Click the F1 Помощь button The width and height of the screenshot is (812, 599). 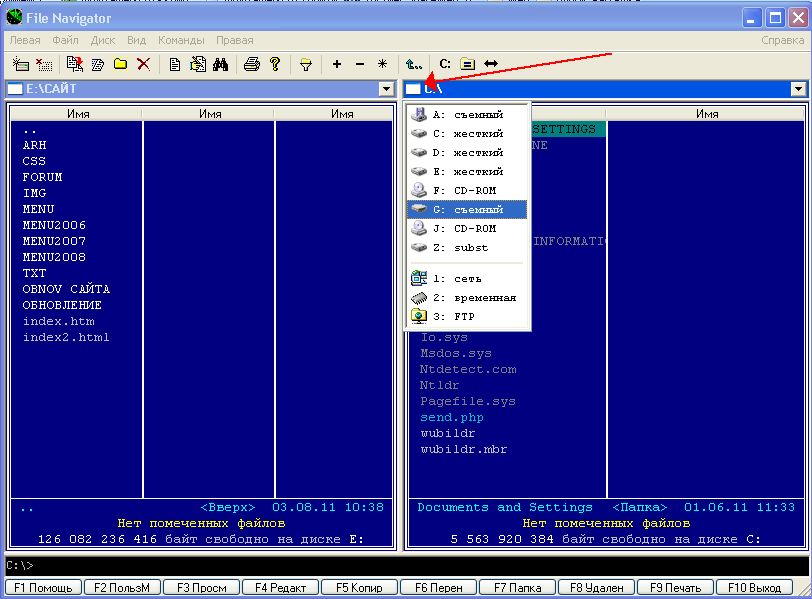43,588
